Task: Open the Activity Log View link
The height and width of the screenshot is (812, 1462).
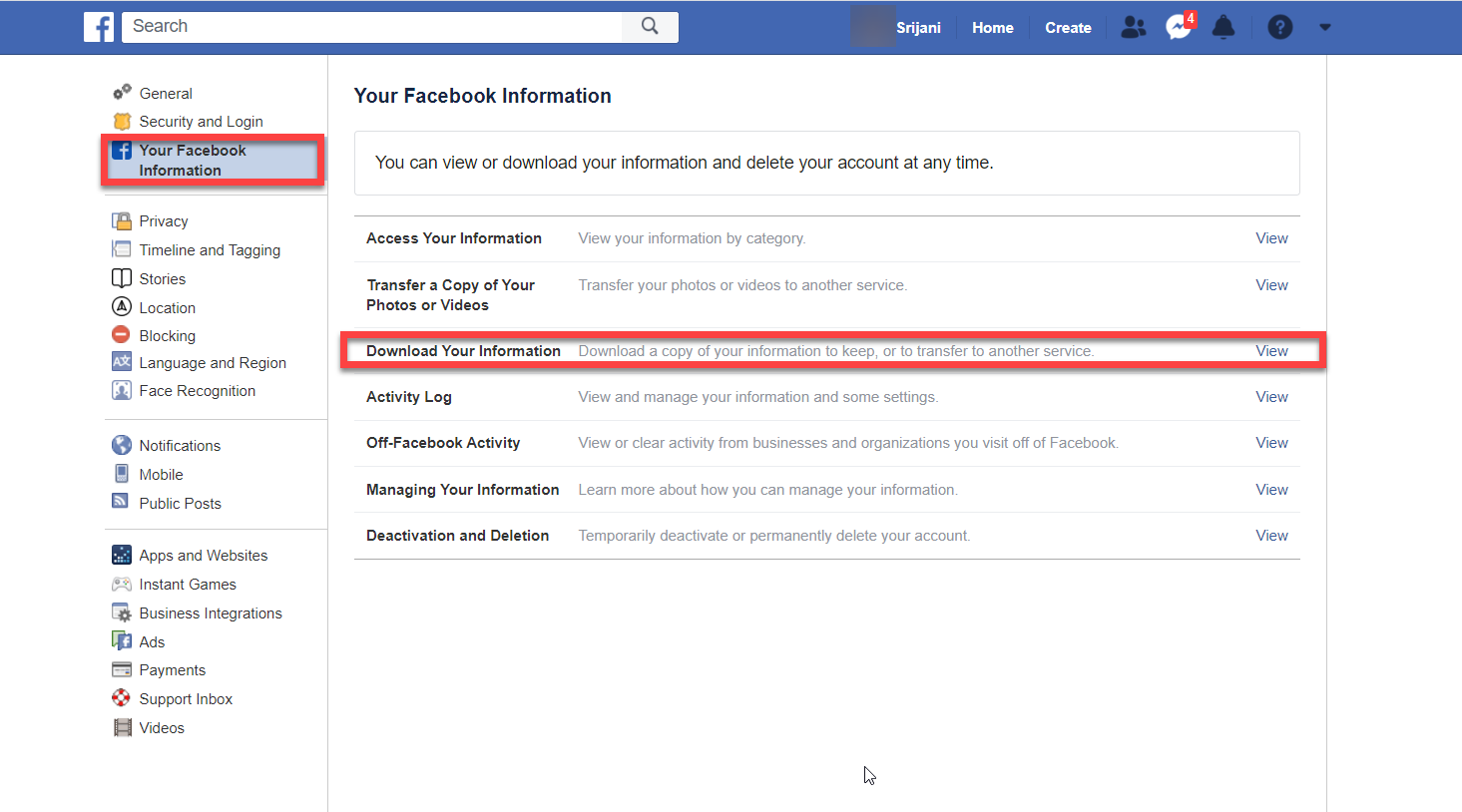Action: 1271,396
